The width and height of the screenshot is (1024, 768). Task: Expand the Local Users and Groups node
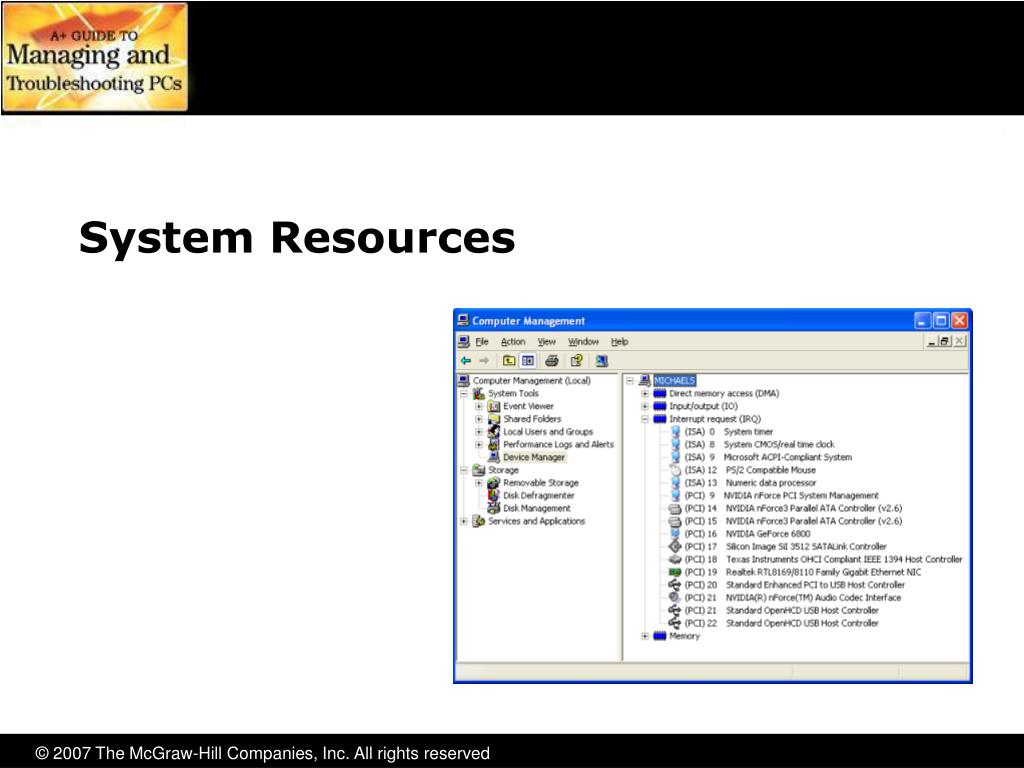tap(479, 432)
